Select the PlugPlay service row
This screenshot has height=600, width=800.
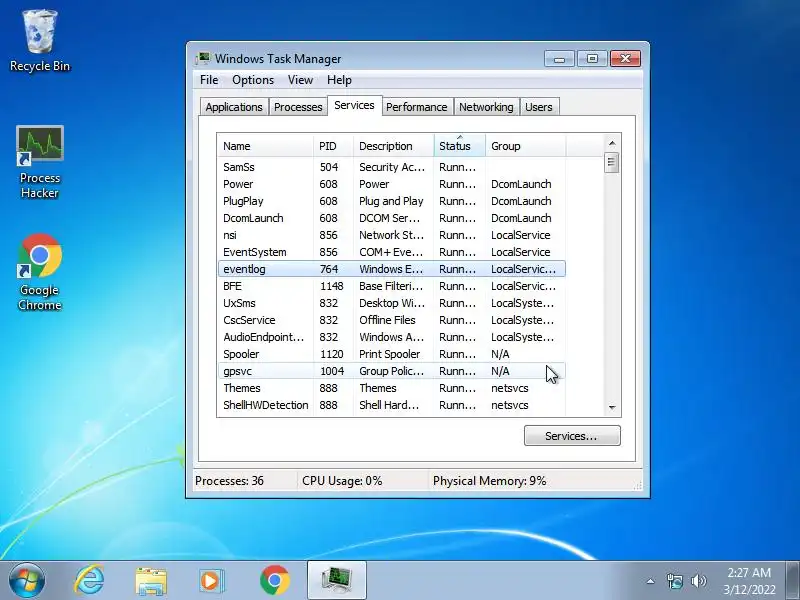[x=392, y=201]
